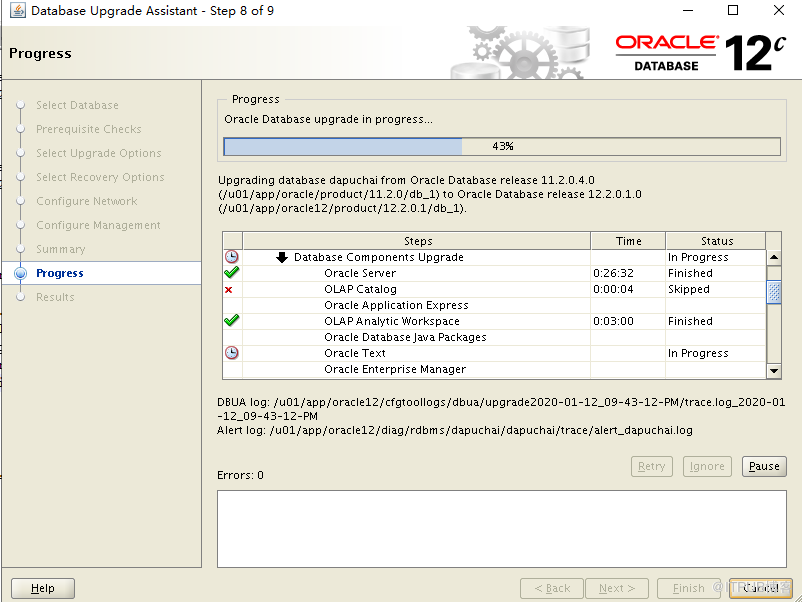The image size is (802, 602).
Task: Click red X icon beside OLAP Catalog
Action: [229, 289]
